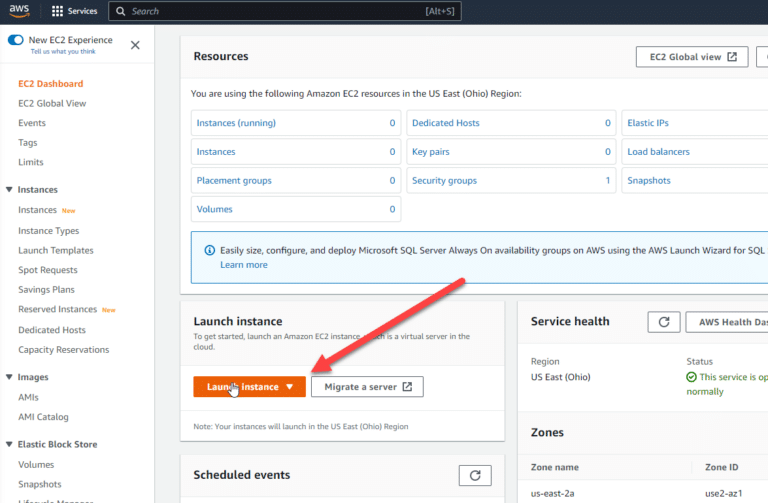
Task: Collapse the Images sidebar section
Action: [x=10, y=377]
